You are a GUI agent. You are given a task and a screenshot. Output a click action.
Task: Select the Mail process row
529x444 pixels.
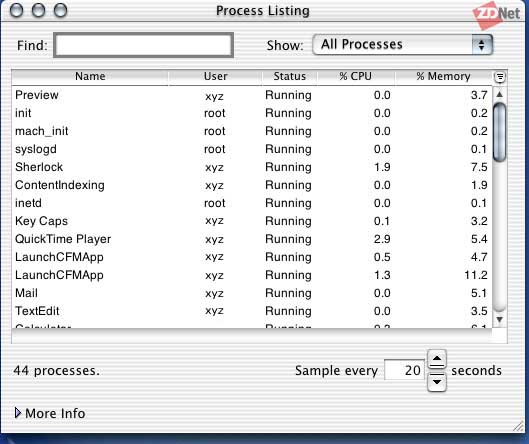tap(252, 293)
